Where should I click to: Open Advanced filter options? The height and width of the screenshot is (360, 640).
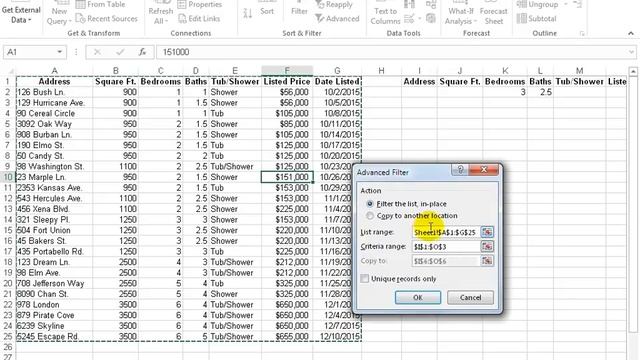click(337, 18)
